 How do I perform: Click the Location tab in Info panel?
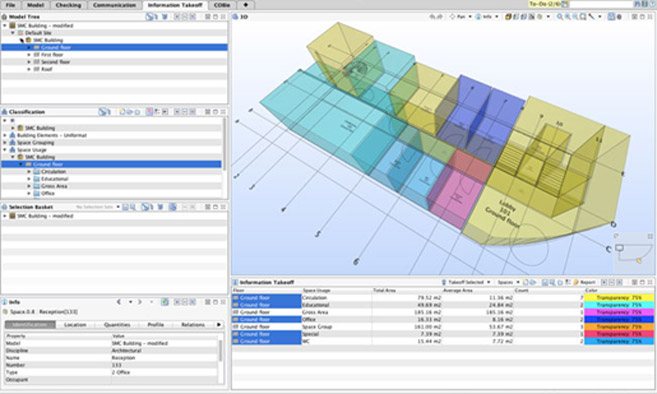pyautogui.click(x=75, y=325)
